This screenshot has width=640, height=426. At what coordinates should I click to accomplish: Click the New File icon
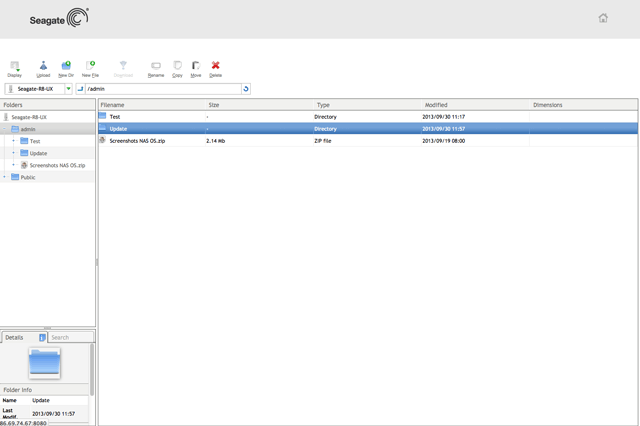point(90,68)
